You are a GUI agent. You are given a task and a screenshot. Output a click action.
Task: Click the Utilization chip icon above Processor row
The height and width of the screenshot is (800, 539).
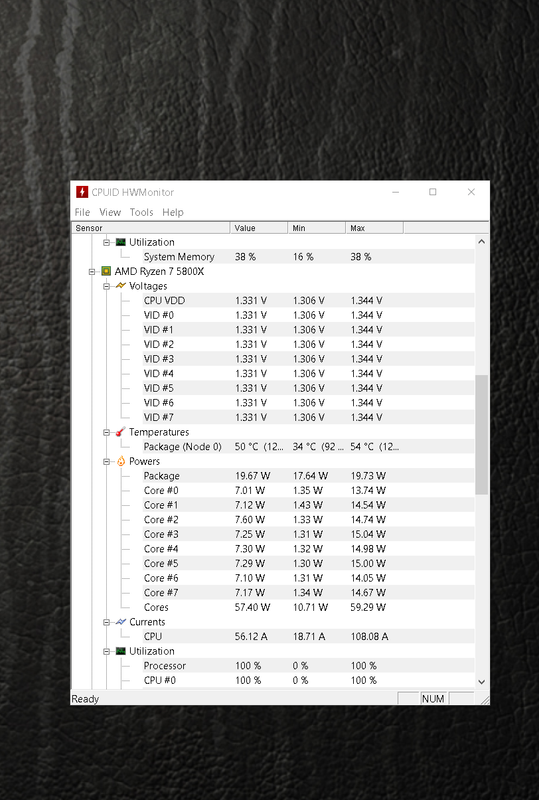(x=120, y=651)
